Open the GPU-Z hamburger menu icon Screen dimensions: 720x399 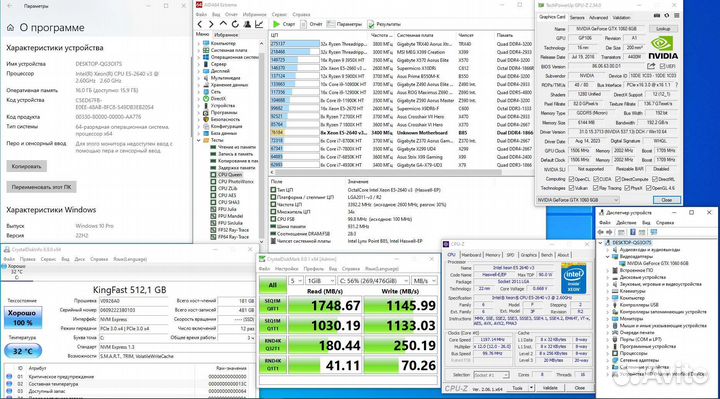[x=676, y=16]
